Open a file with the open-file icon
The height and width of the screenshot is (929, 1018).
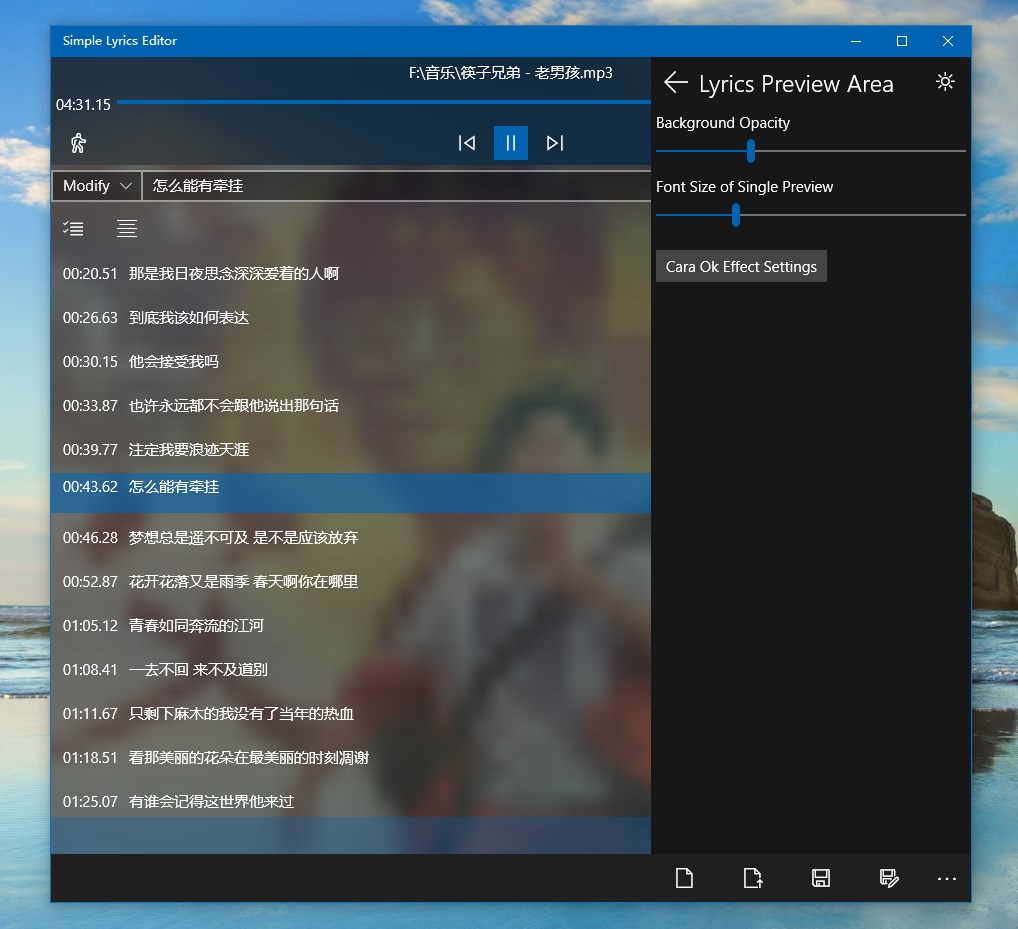coord(752,878)
